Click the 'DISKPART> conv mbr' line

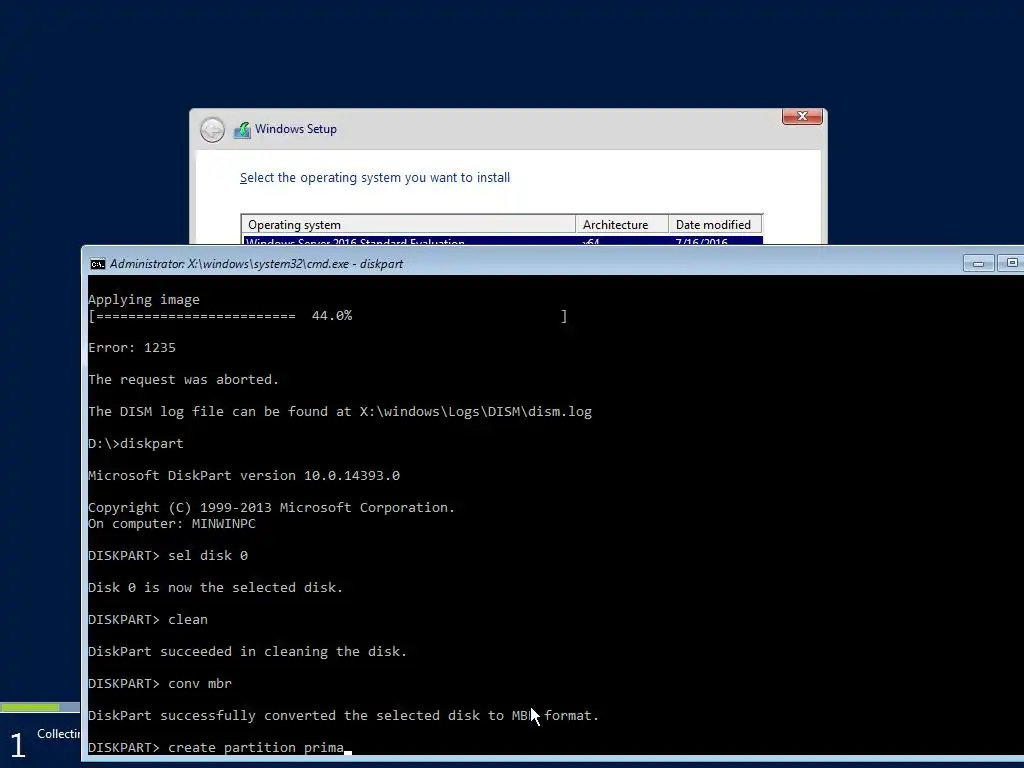pyautogui.click(x=160, y=684)
